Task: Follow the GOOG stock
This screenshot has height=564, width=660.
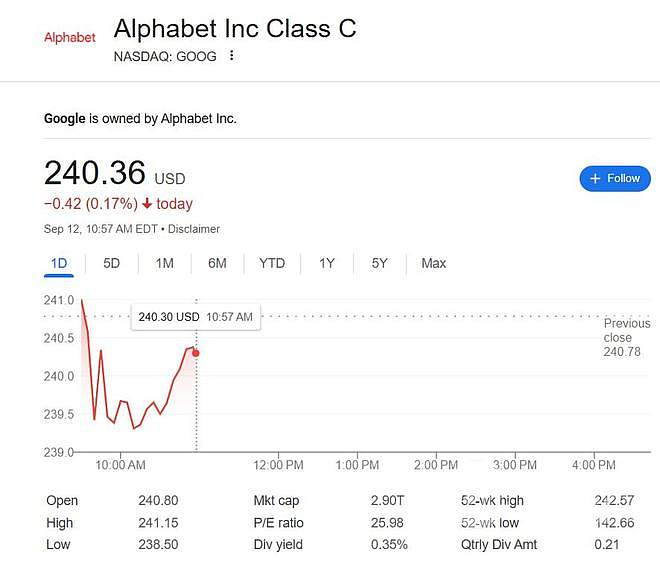Action: 615,178
